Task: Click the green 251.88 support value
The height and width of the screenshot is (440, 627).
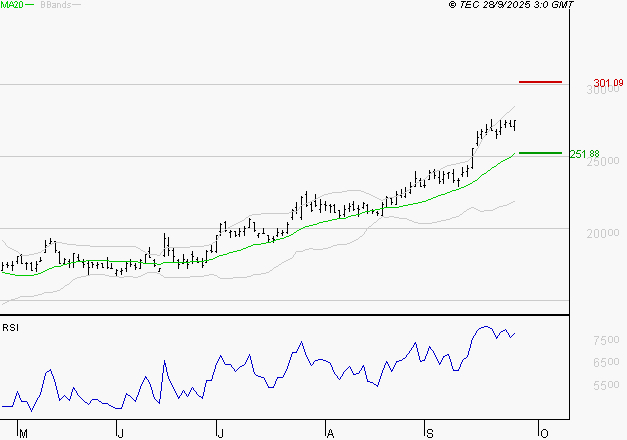Action: point(585,154)
